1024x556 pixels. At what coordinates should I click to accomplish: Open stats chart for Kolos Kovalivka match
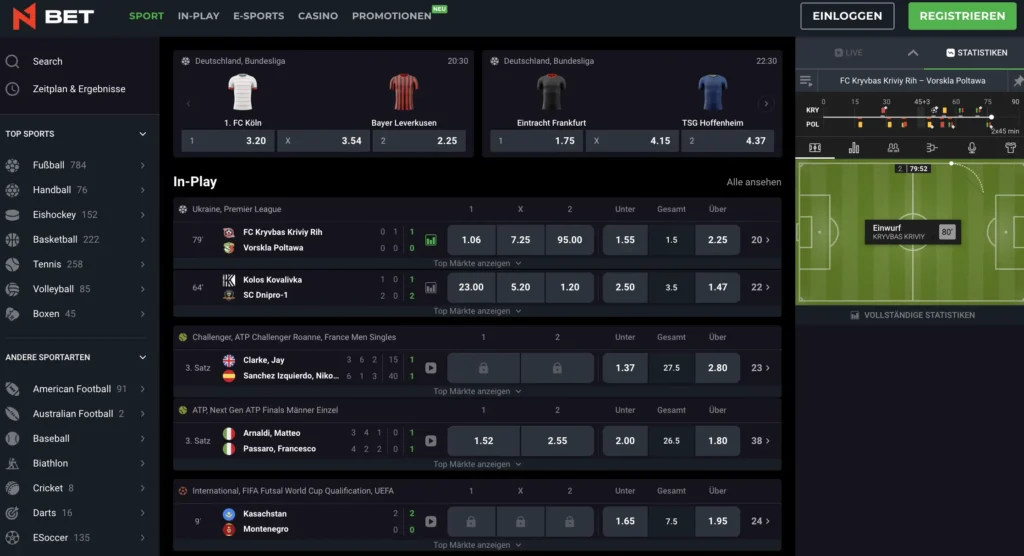pyautogui.click(x=430, y=287)
